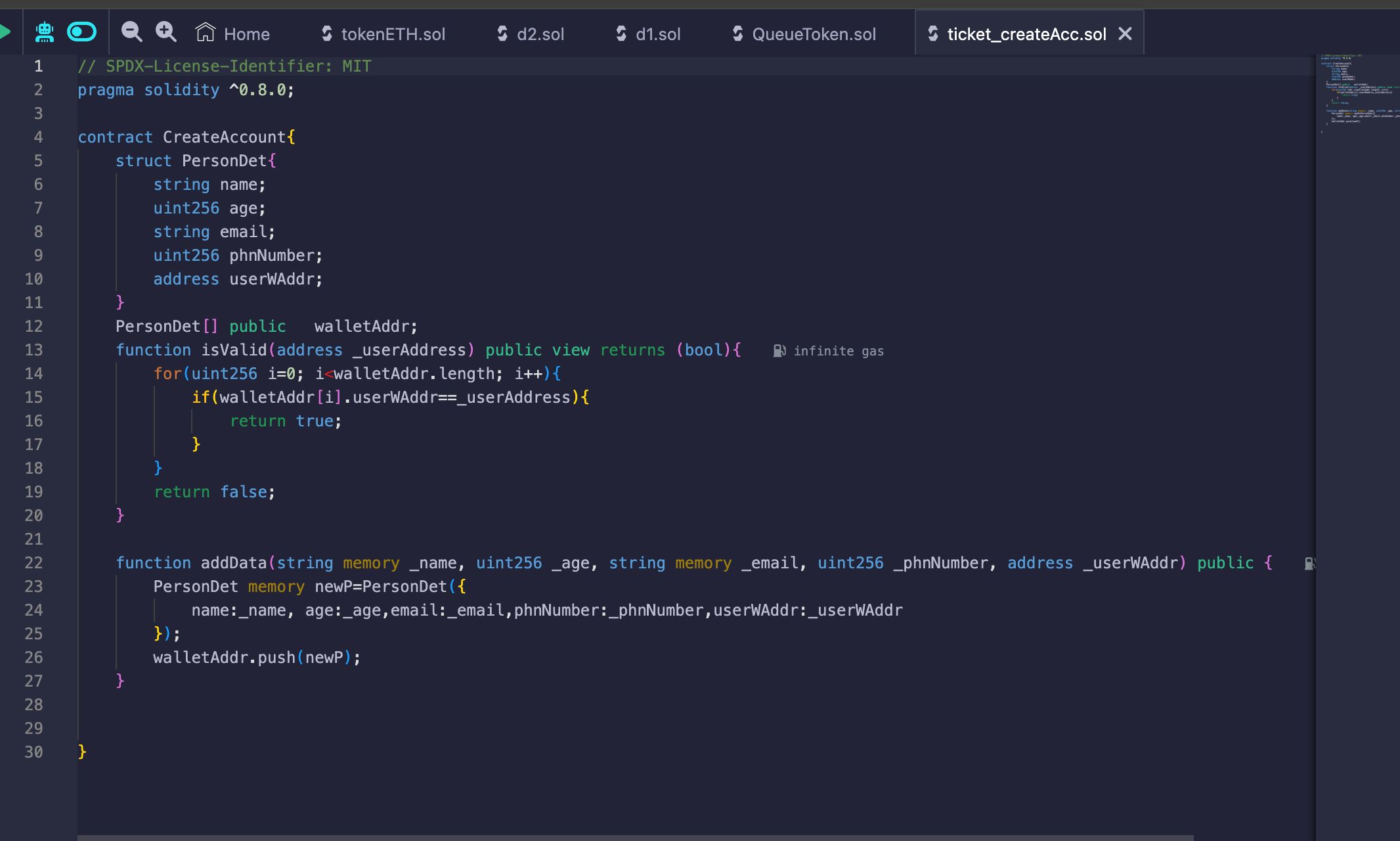Click the struct assignment on line 24
Screen dimensions: 1400x841
[x=547, y=610]
